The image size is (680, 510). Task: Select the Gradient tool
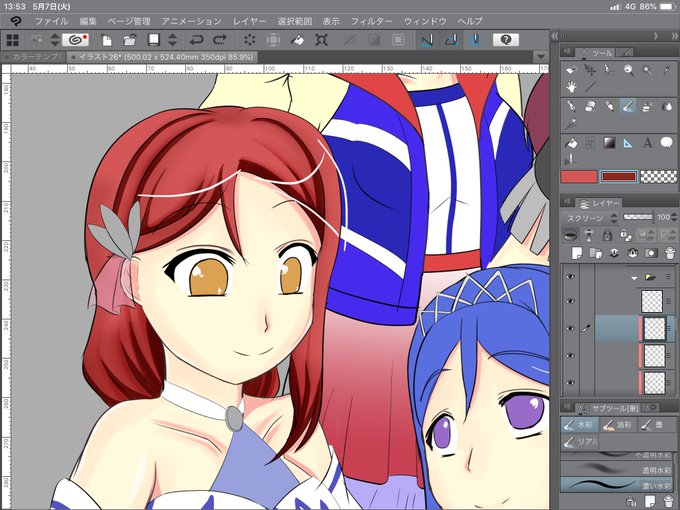609,143
